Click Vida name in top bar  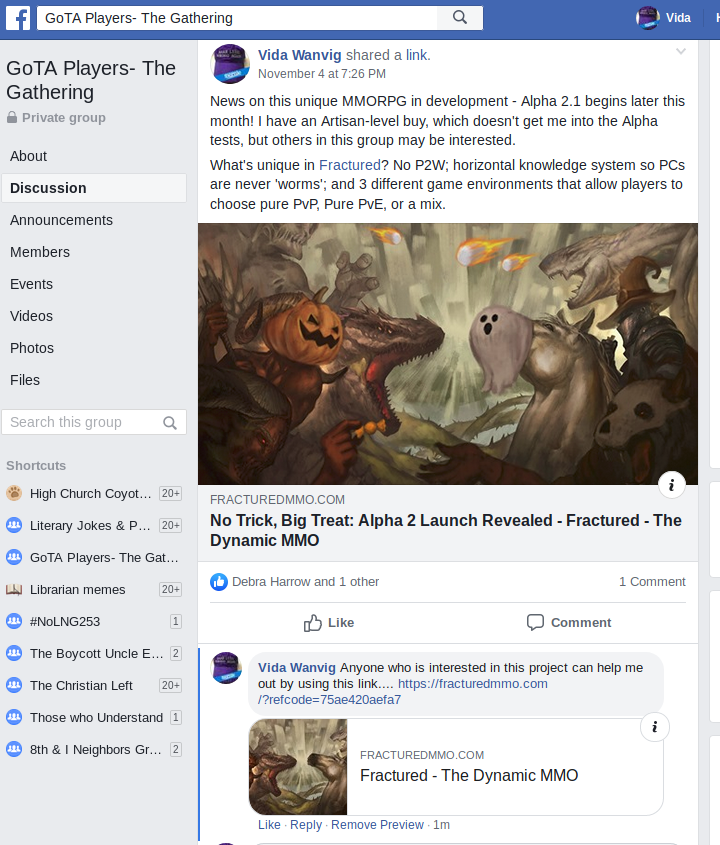tap(678, 18)
